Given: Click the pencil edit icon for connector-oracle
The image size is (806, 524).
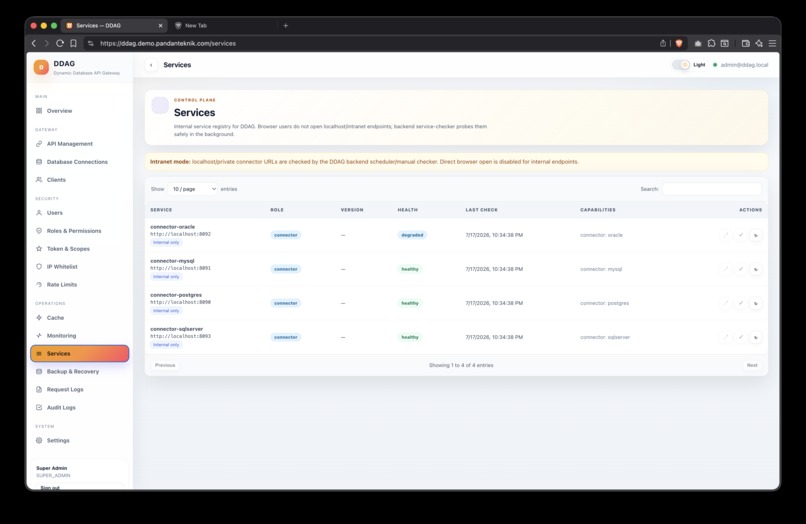Looking at the screenshot, I should pos(725,235).
